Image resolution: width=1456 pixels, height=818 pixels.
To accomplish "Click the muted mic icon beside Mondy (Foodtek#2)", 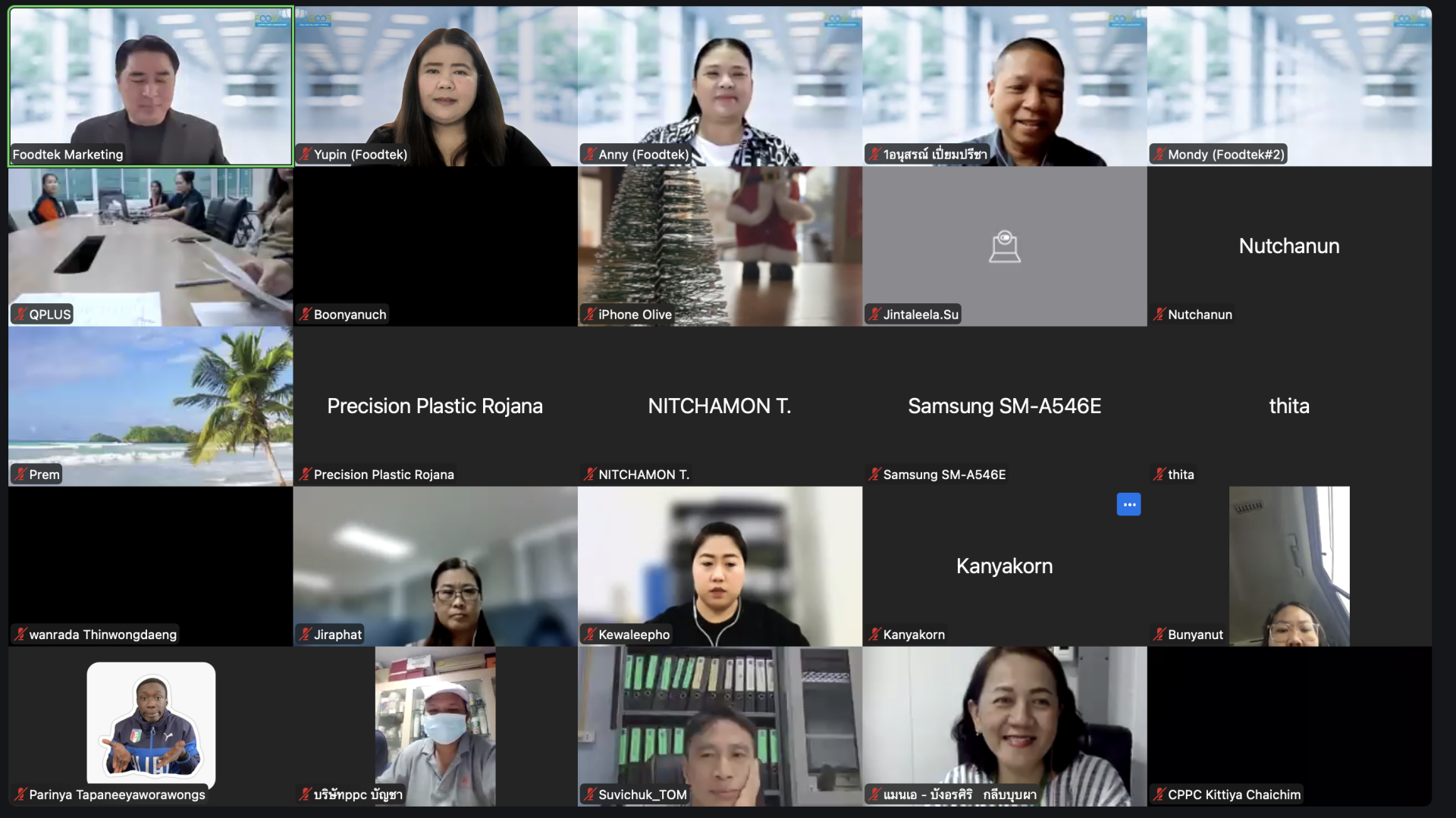I will [1159, 155].
